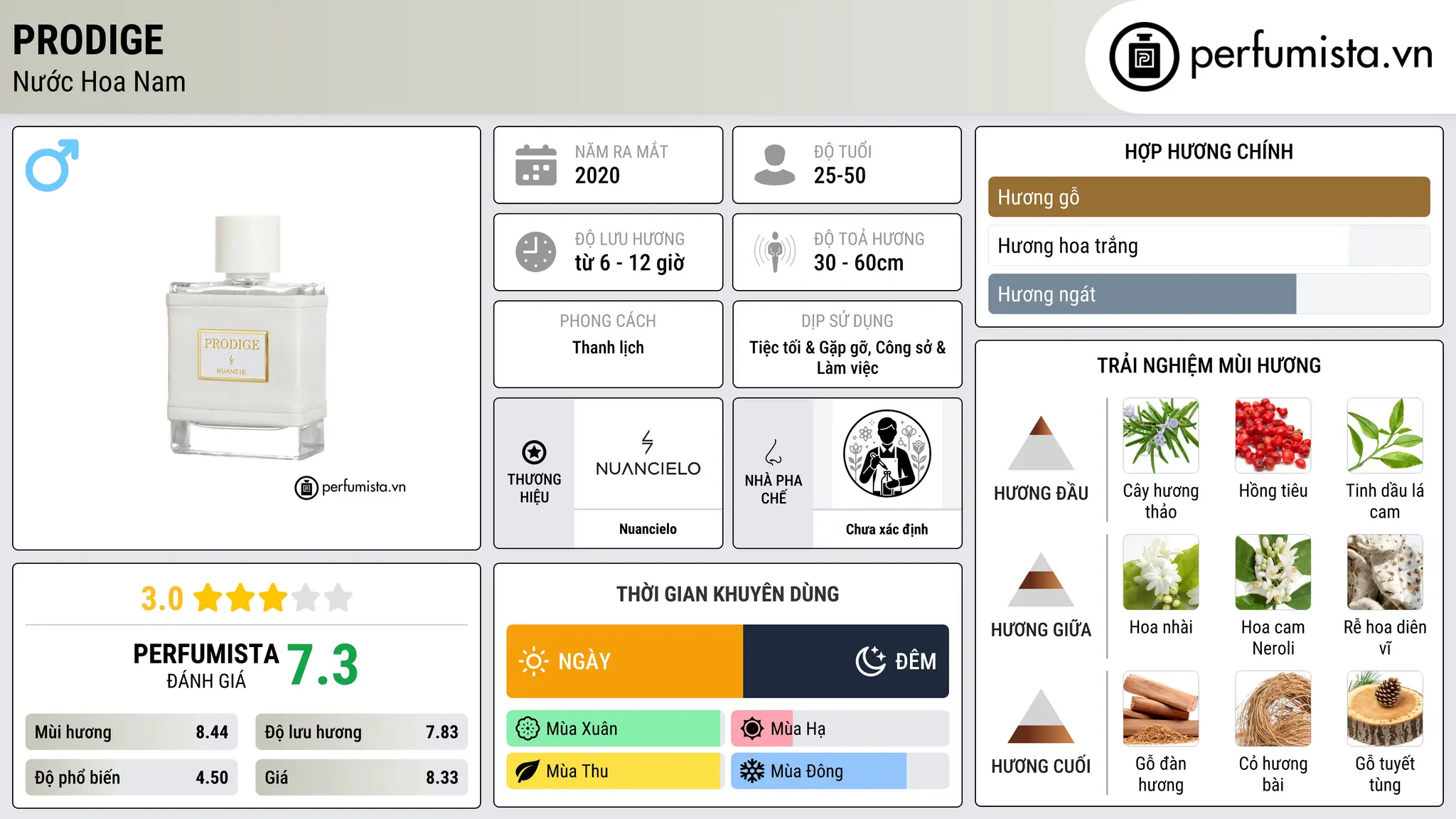Screen dimensions: 1456x819
Task: Open the Rễ hoa diên vĩ note image
Action: coord(1385,572)
